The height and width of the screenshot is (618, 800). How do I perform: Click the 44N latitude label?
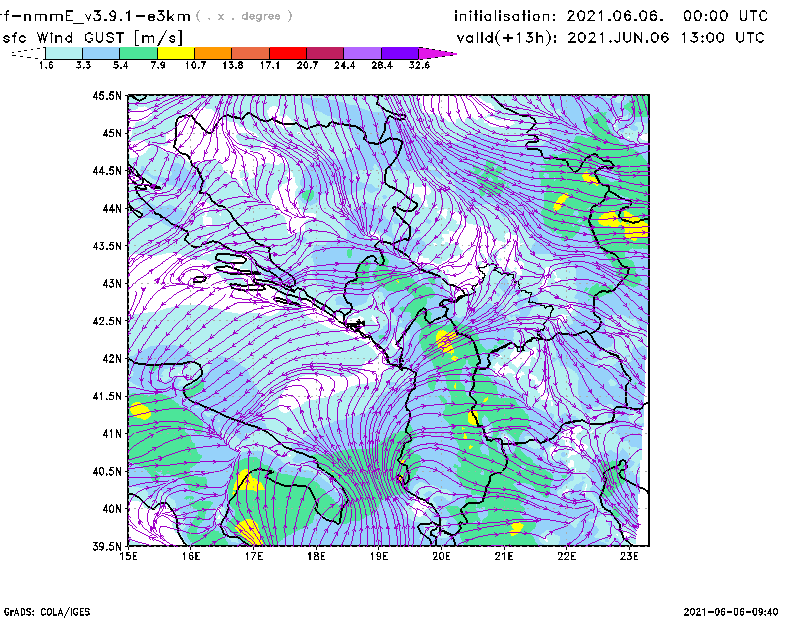click(x=112, y=208)
